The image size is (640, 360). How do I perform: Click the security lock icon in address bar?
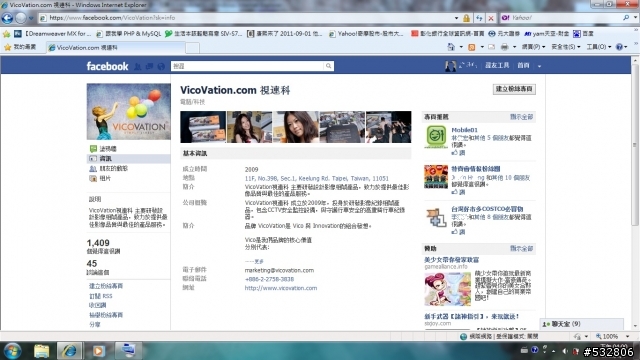click(x=466, y=18)
